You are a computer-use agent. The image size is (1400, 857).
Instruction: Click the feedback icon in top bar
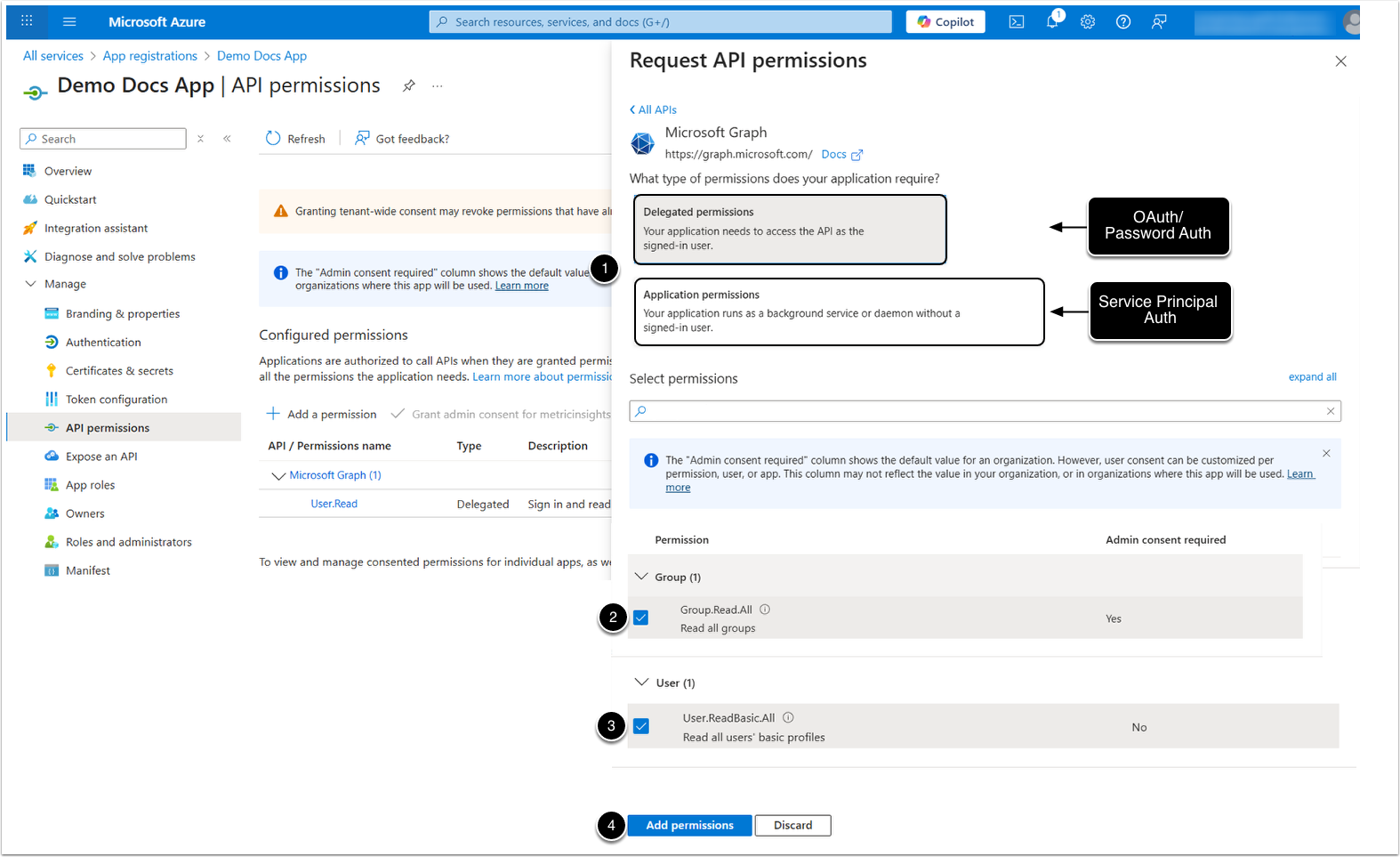(x=1159, y=22)
